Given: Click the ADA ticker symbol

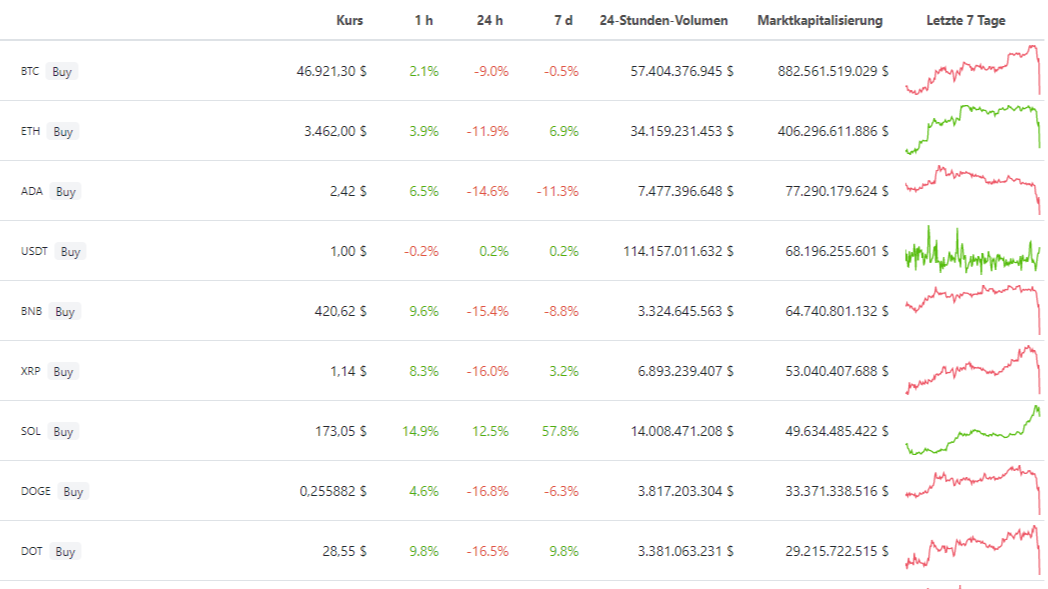Looking at the screenshot, I should [32, 191].
